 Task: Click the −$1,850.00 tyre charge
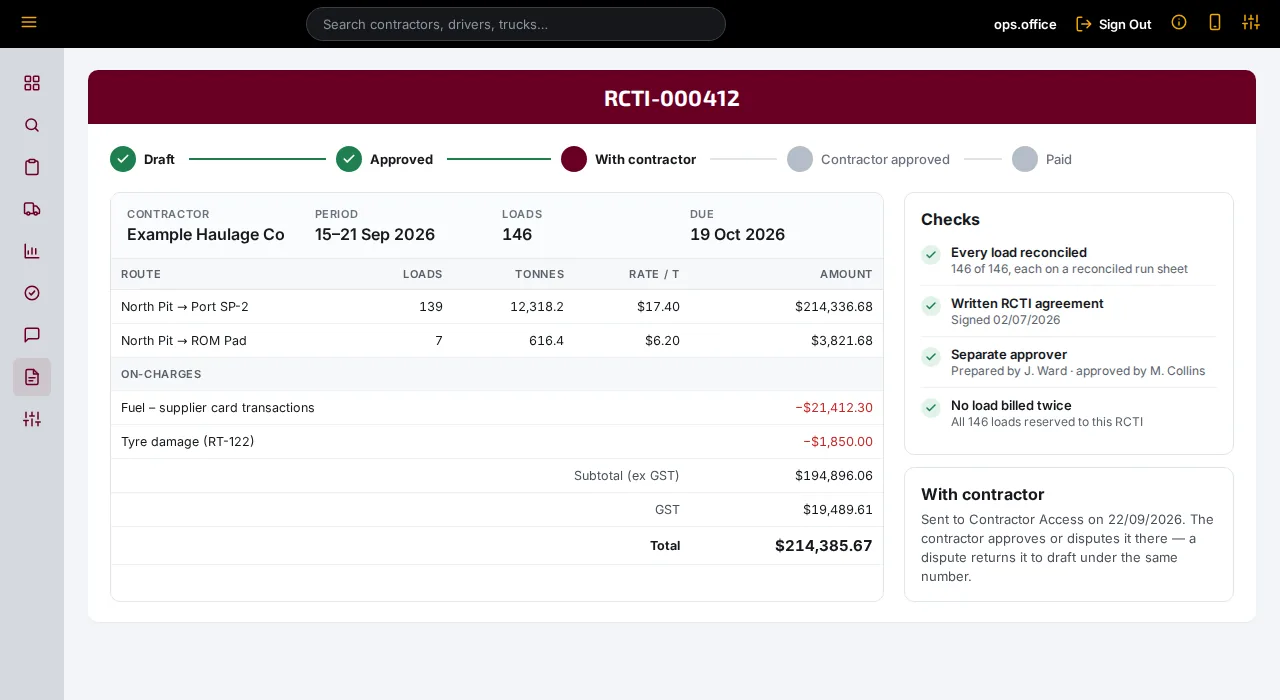(x=838, y=442)
